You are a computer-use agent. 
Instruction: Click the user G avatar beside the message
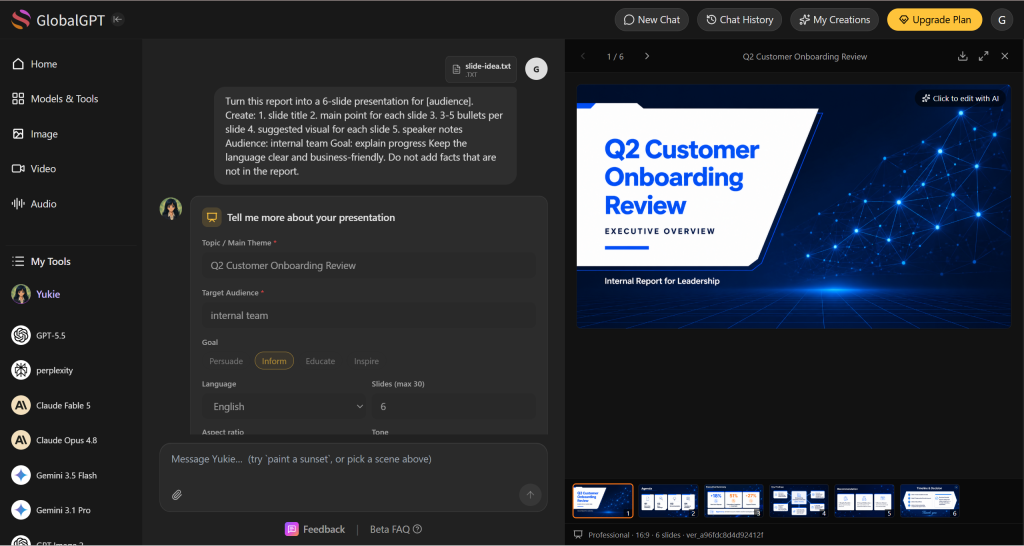tap(536, 69)
